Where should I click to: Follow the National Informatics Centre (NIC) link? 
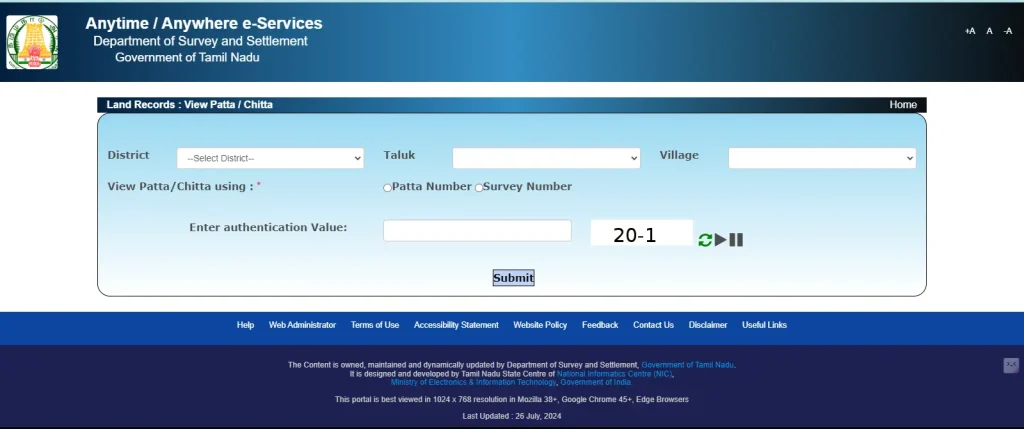[x=615, y=374]
